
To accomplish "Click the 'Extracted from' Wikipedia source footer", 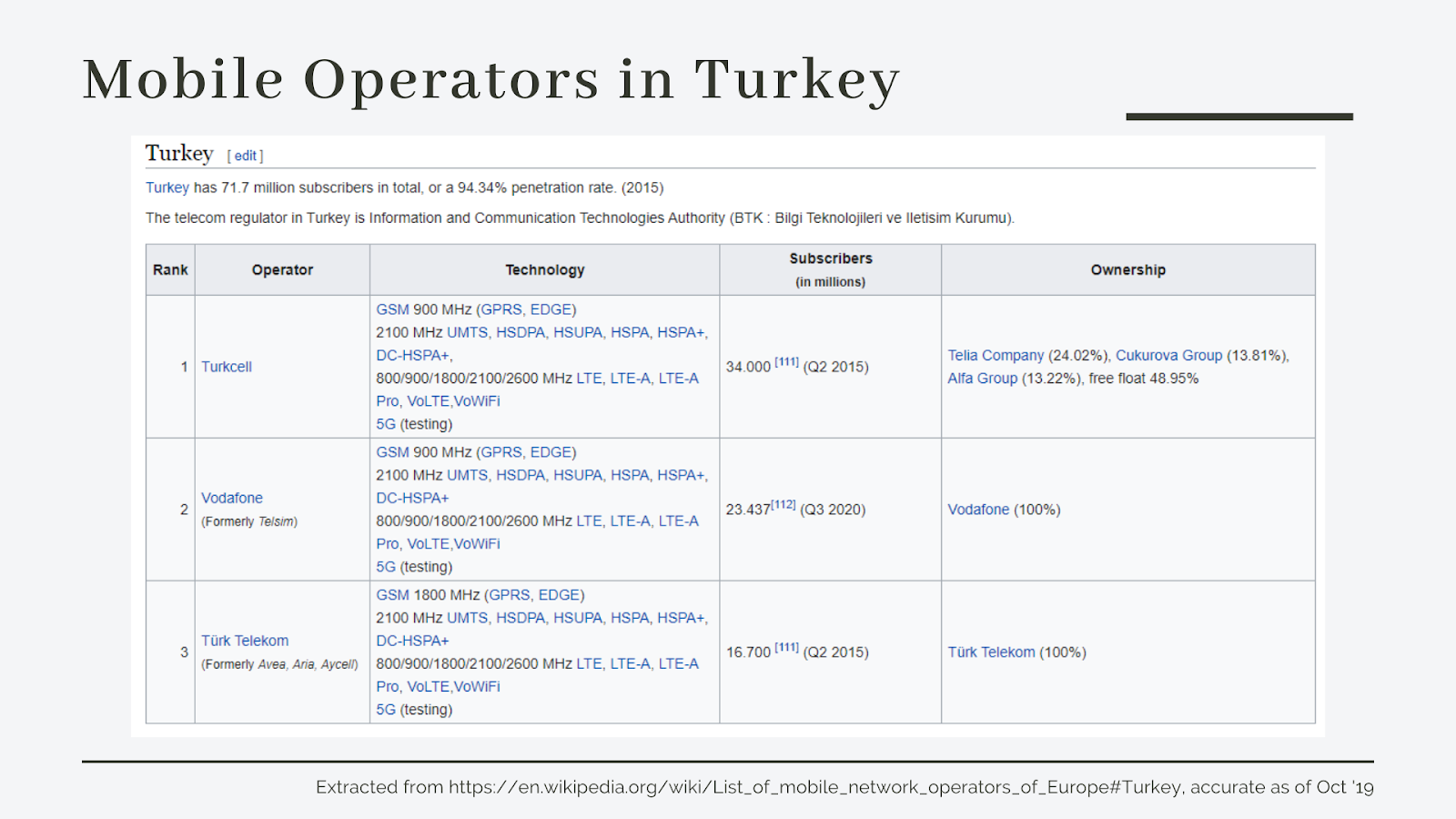I will point(844,787).
